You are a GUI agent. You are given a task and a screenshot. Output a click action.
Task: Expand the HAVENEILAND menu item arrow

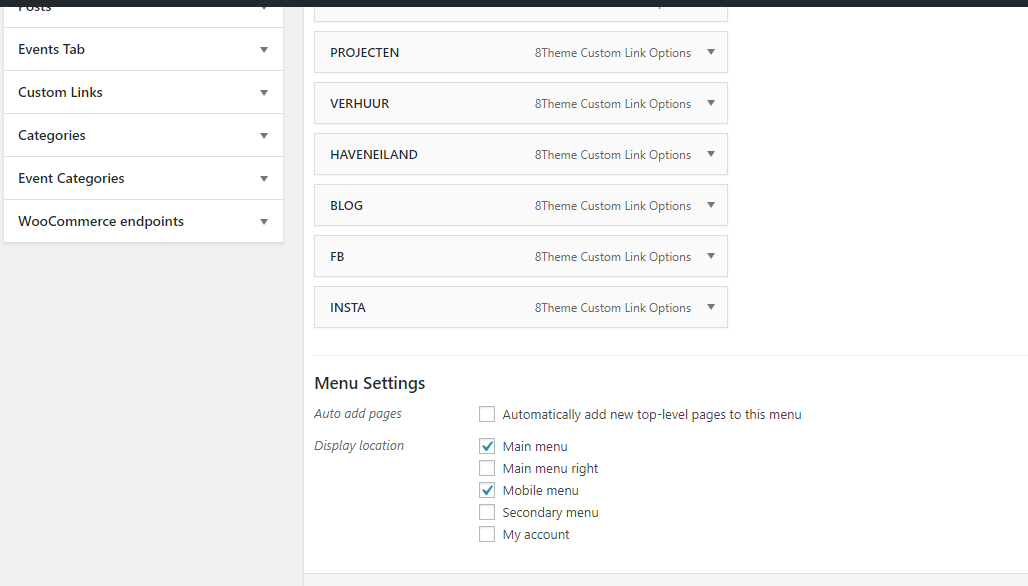pos(711,154)
